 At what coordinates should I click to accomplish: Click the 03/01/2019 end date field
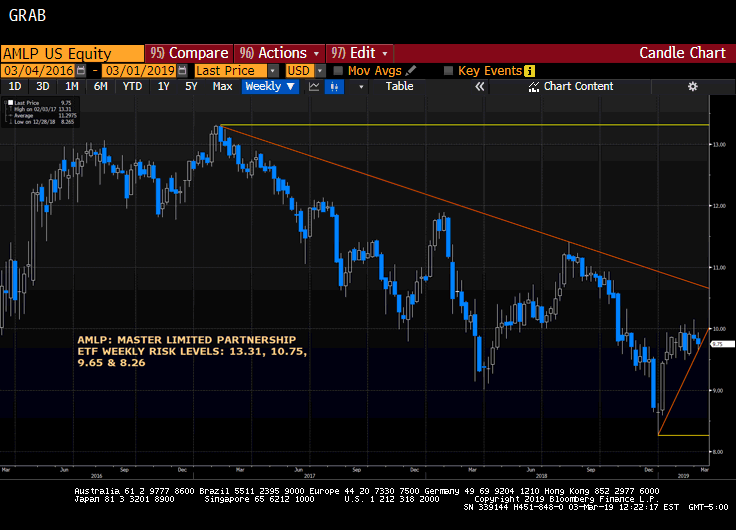[139, 71]
